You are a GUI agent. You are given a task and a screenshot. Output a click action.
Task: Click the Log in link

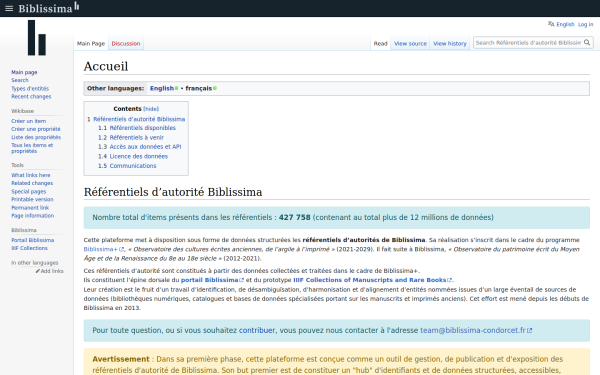point(585,24)
